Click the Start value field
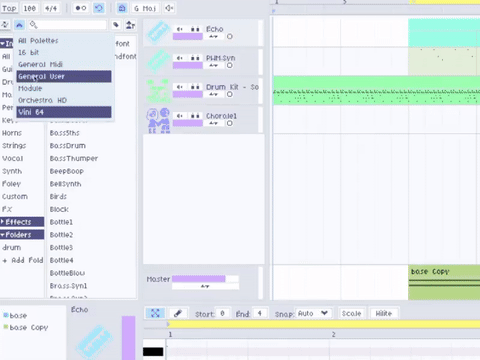The height and width of the screenshot is (360, 480). pos(222,313)
